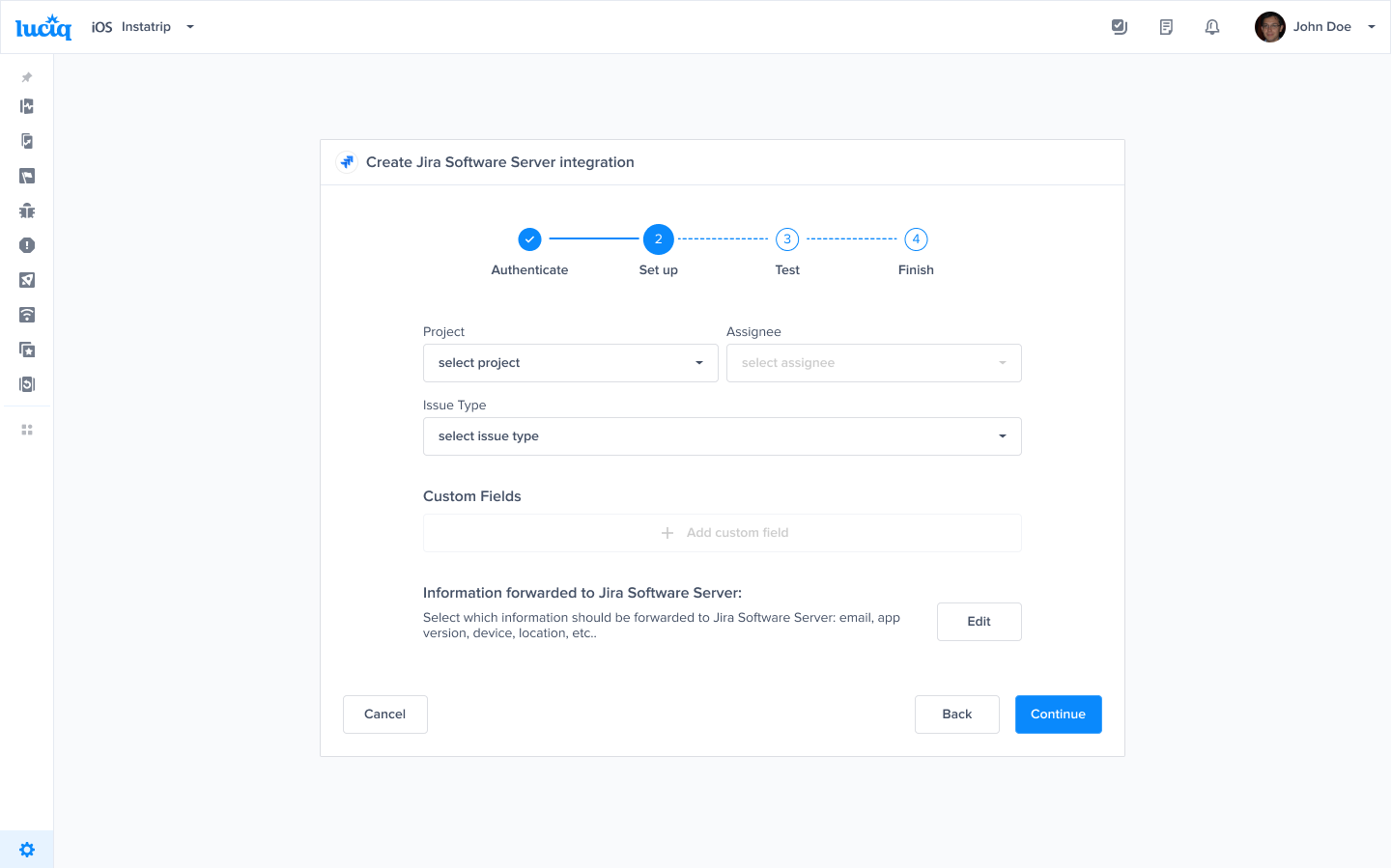Viewport: 1391px width, 868px height.
Task: Jump to the Authenticate step
Action: click(x=529, y=238)
